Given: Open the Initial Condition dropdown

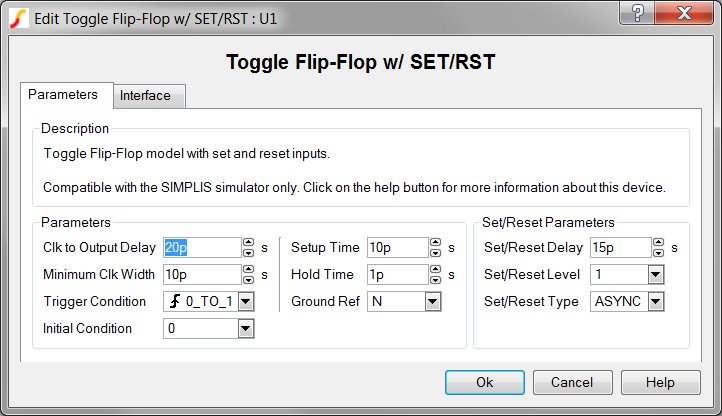Looking at the screenshot, I should 246,329.
